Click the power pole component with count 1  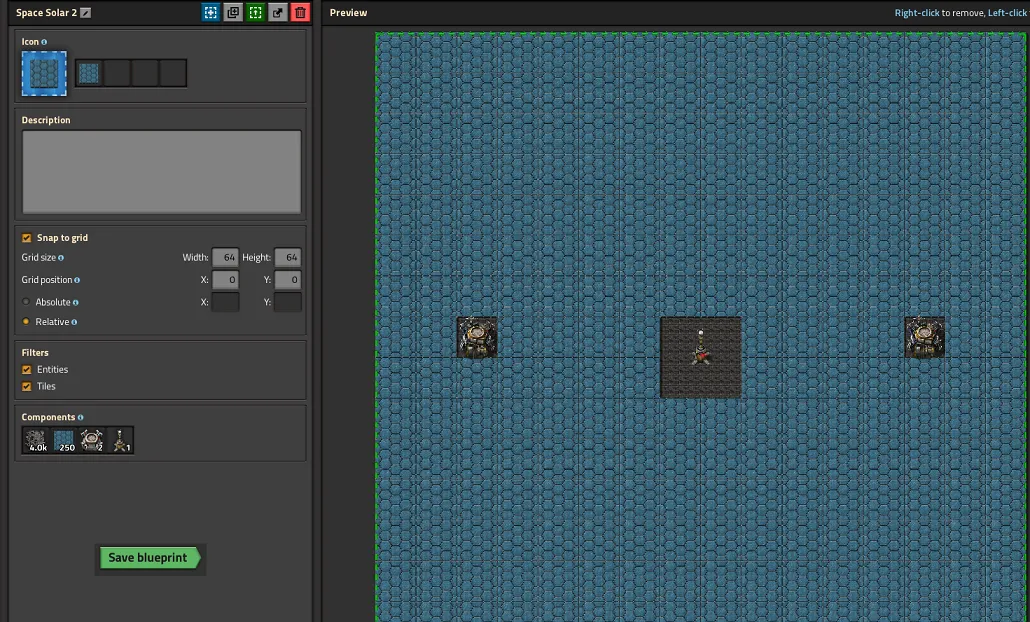click(x=120, y=440)
